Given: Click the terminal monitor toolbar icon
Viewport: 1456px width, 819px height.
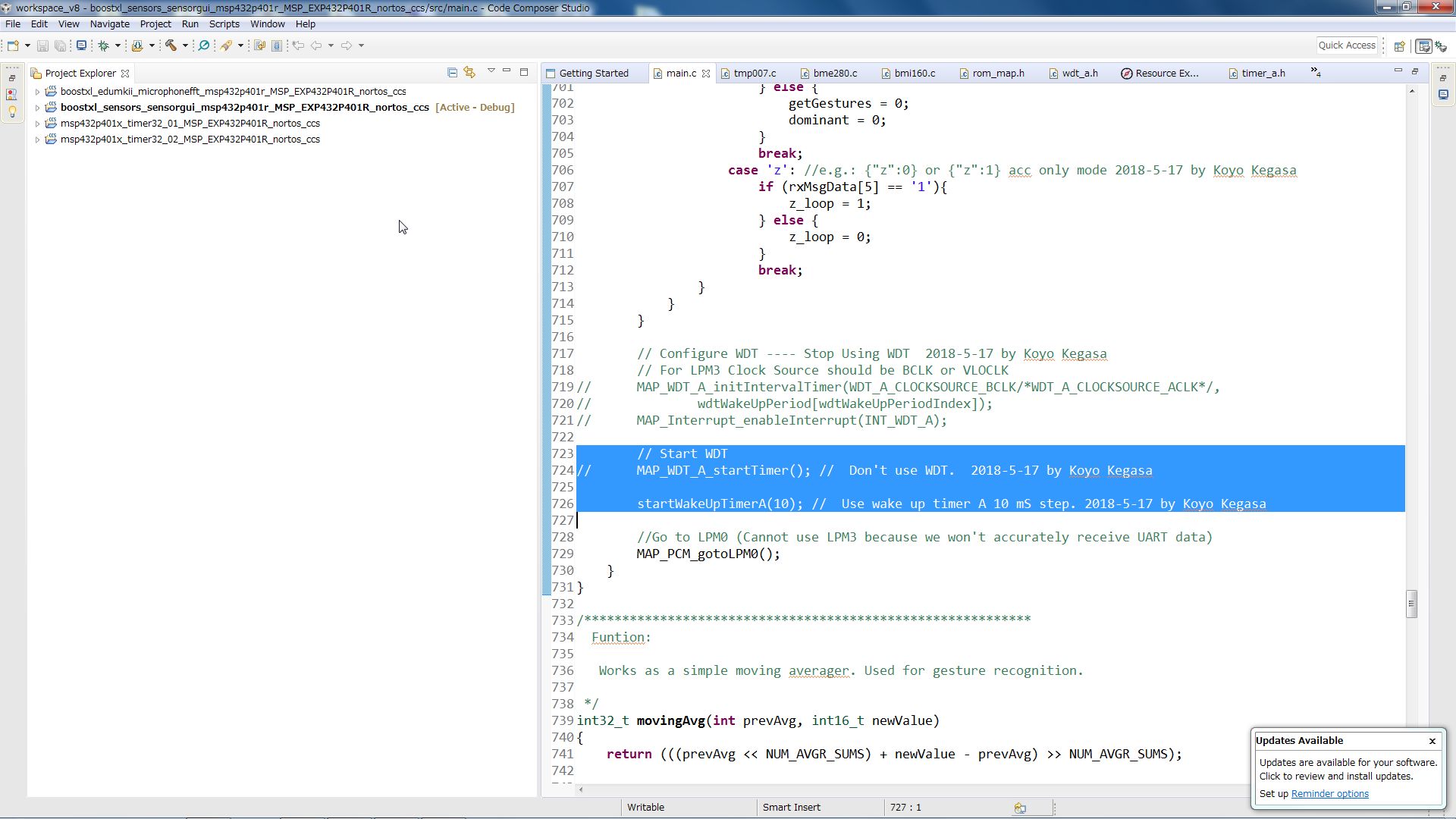Looking at the screenshot, I should [x=81, y=45].
